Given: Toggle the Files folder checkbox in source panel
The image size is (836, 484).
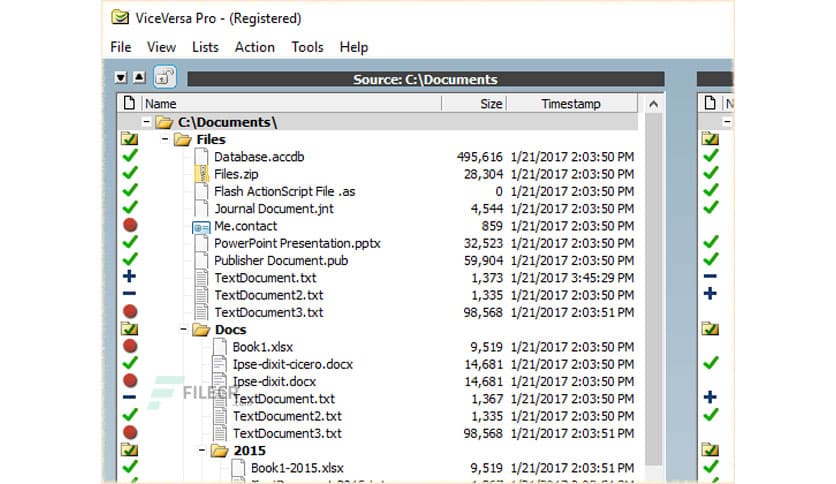Looking at the screenshot, I should point(129,139).
